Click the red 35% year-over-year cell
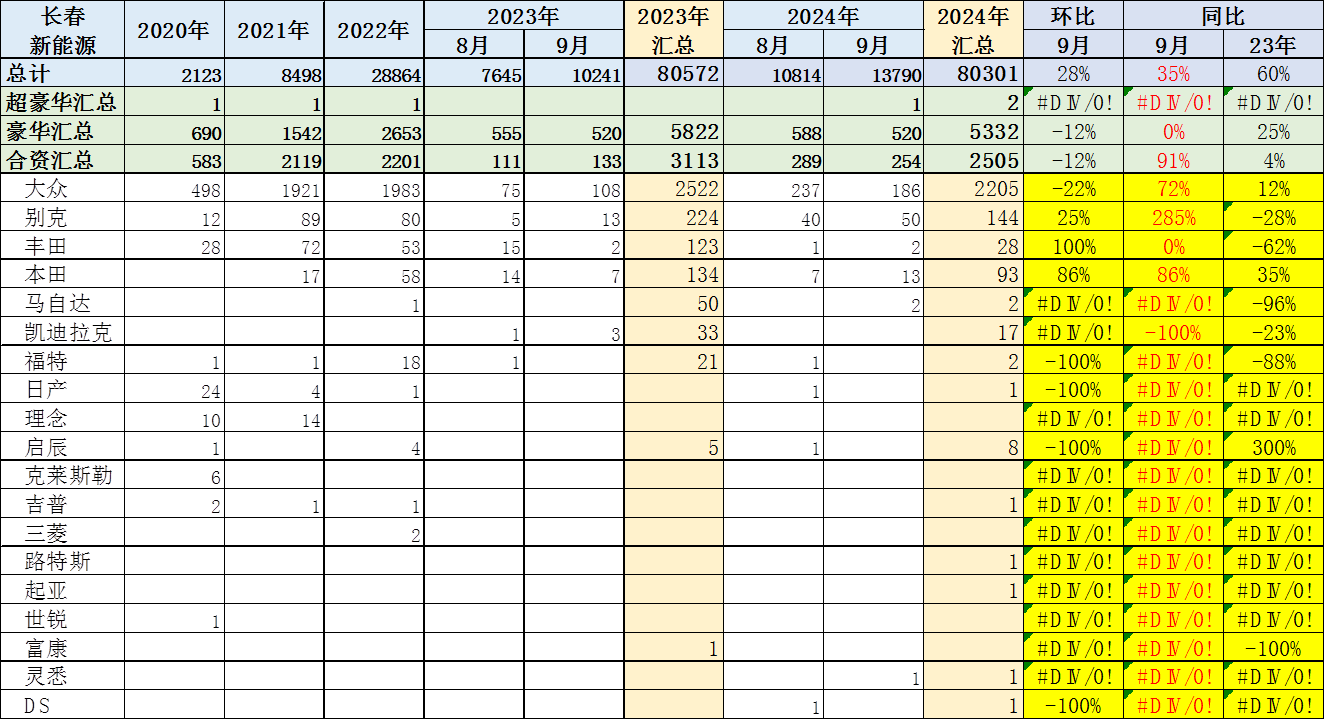Screen dimensions: 1325x720 [1173, 74]
